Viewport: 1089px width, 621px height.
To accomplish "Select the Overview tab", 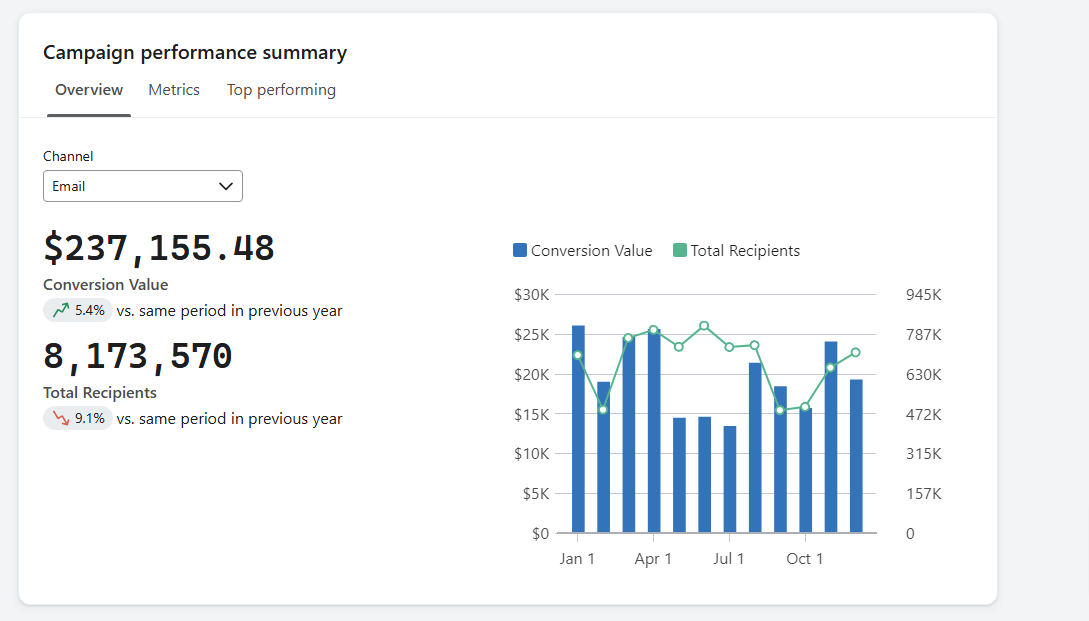I will point(88,89).
